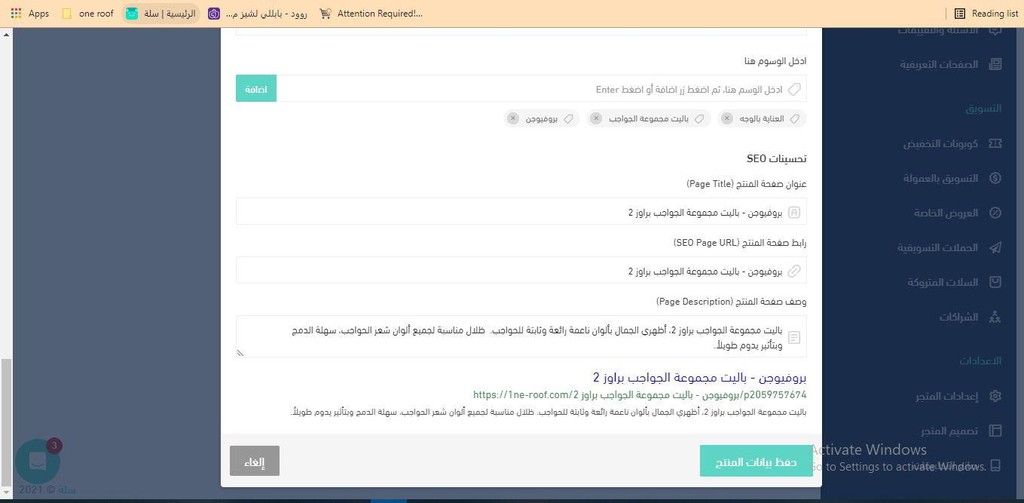
Task: Click the page vertical scrollbar thumb
Action: 7,422
